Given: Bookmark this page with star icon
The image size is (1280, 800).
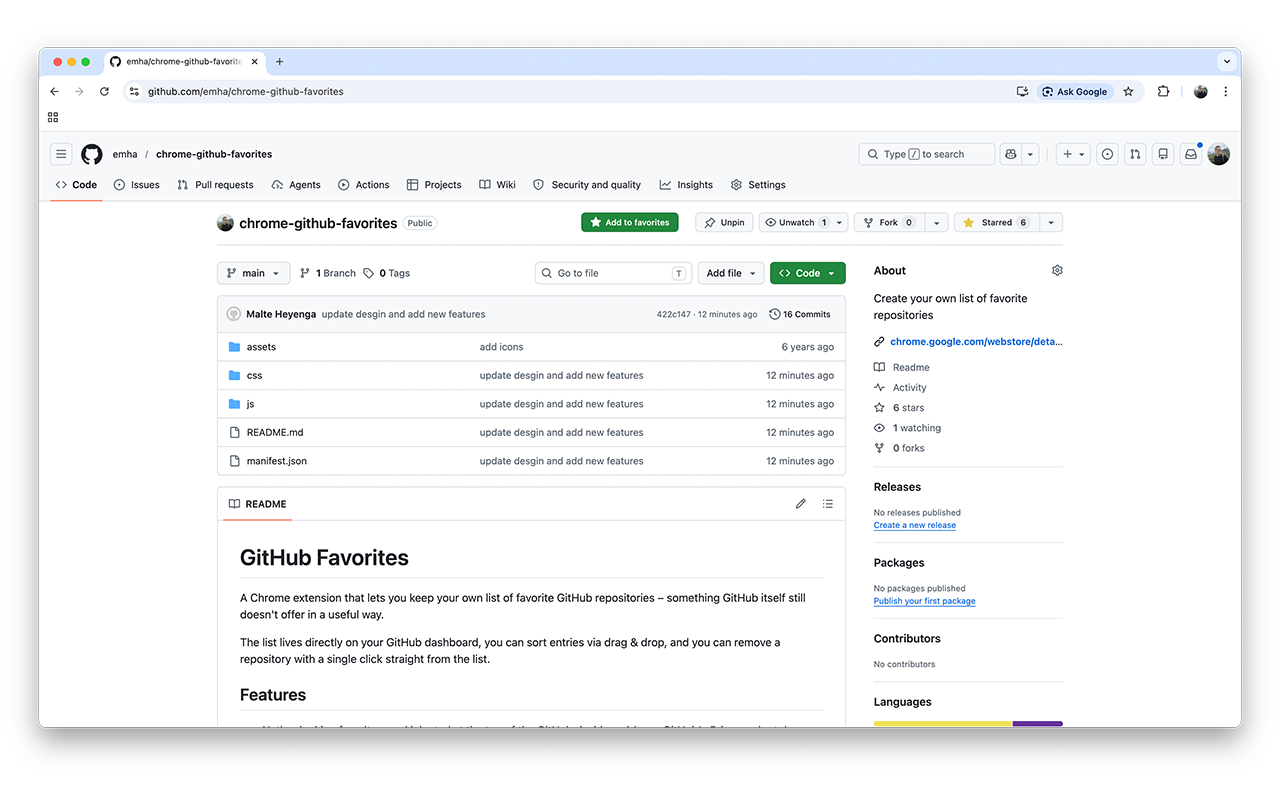Looking at the screenshot, I should (x=1128, y=91).
